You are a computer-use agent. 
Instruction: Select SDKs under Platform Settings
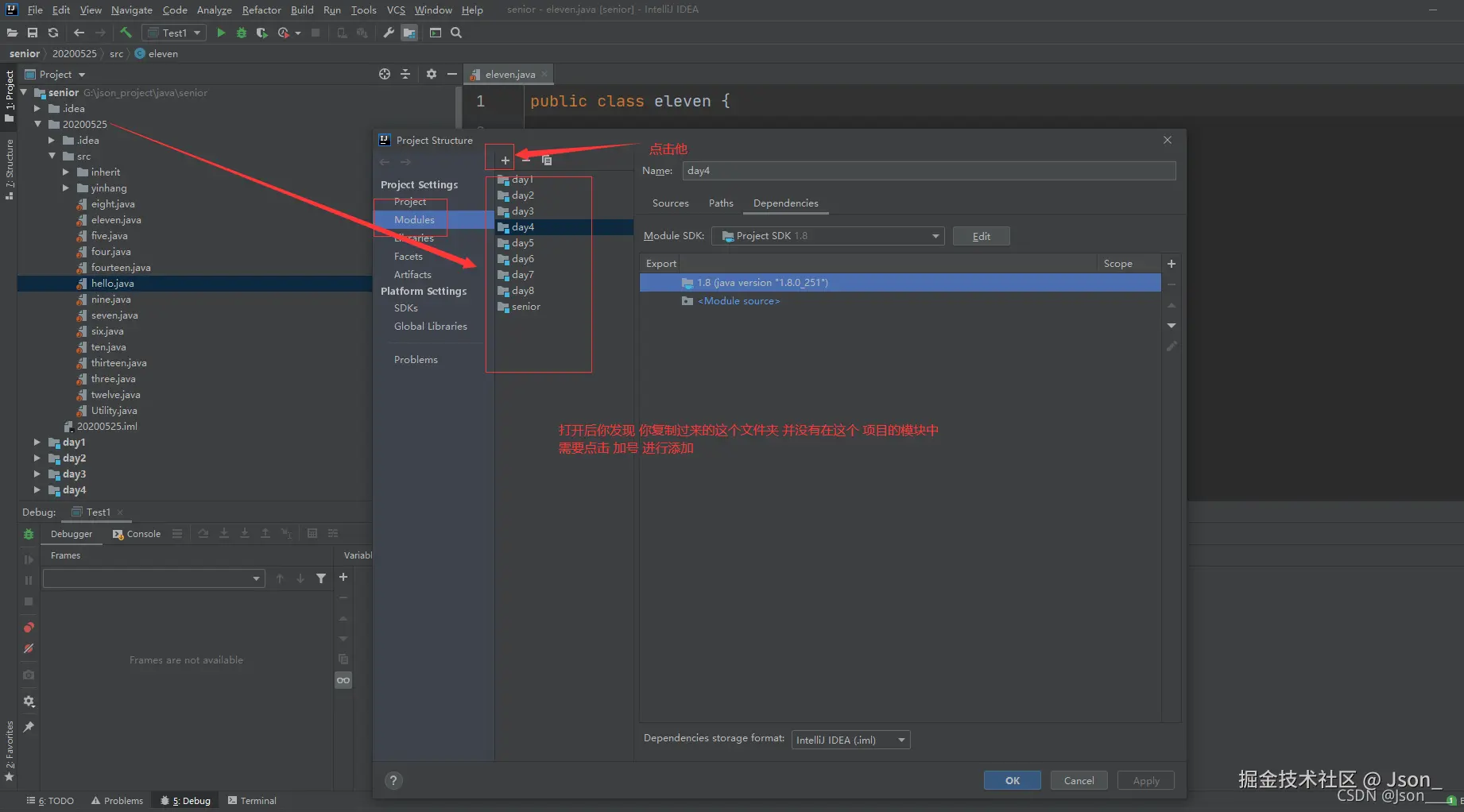coord(405,308)
